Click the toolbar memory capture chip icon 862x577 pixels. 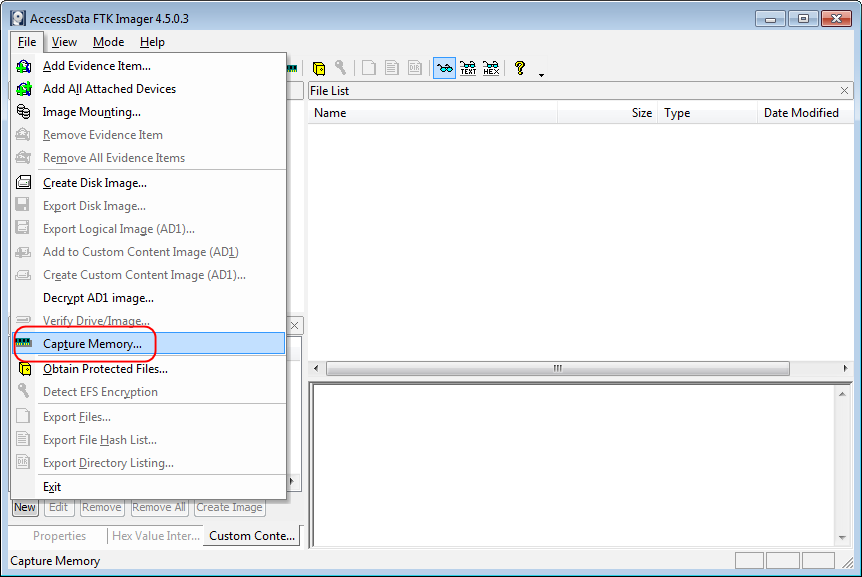click(292, 69)
